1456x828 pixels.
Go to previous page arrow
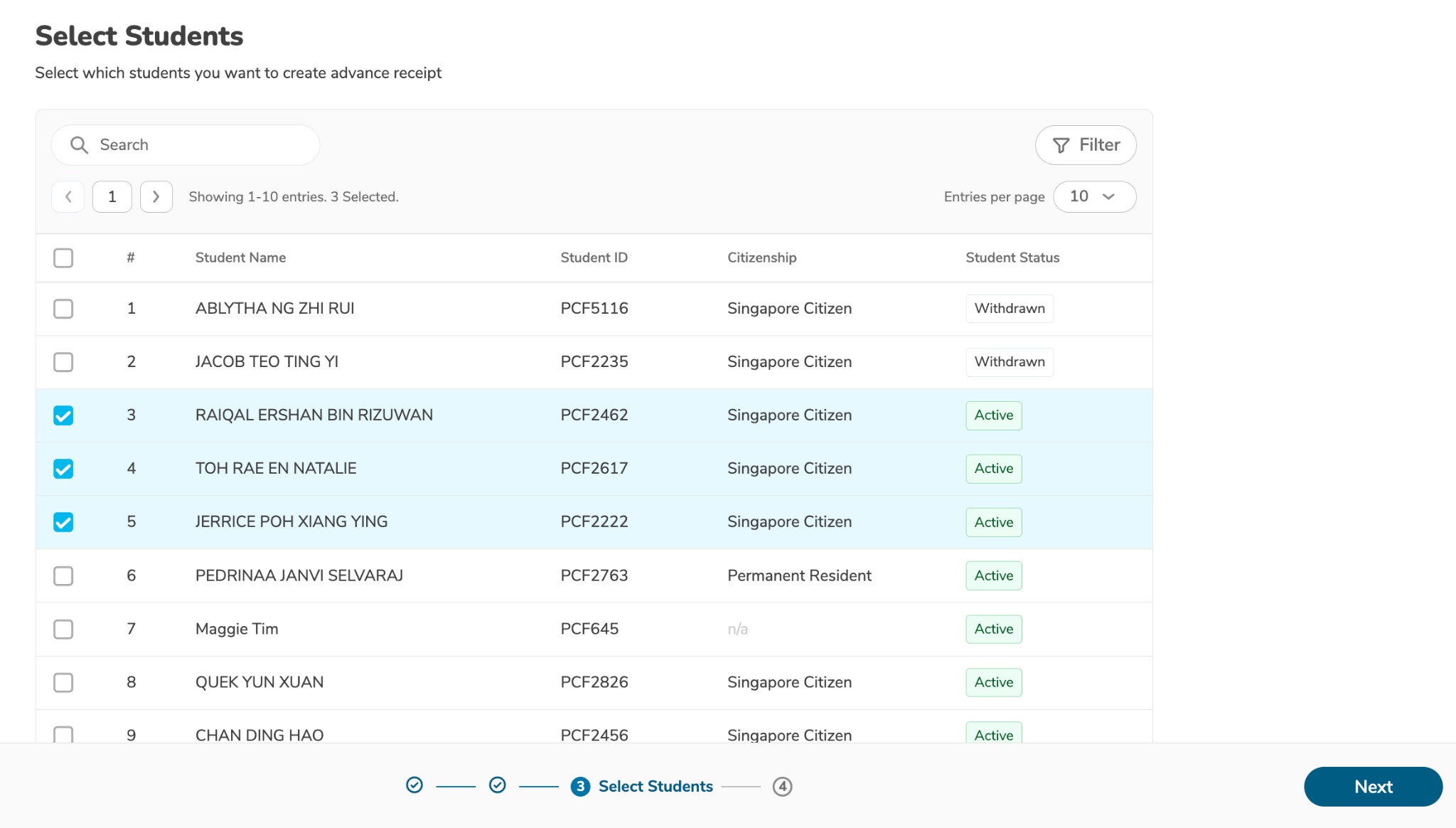(68, 197)
